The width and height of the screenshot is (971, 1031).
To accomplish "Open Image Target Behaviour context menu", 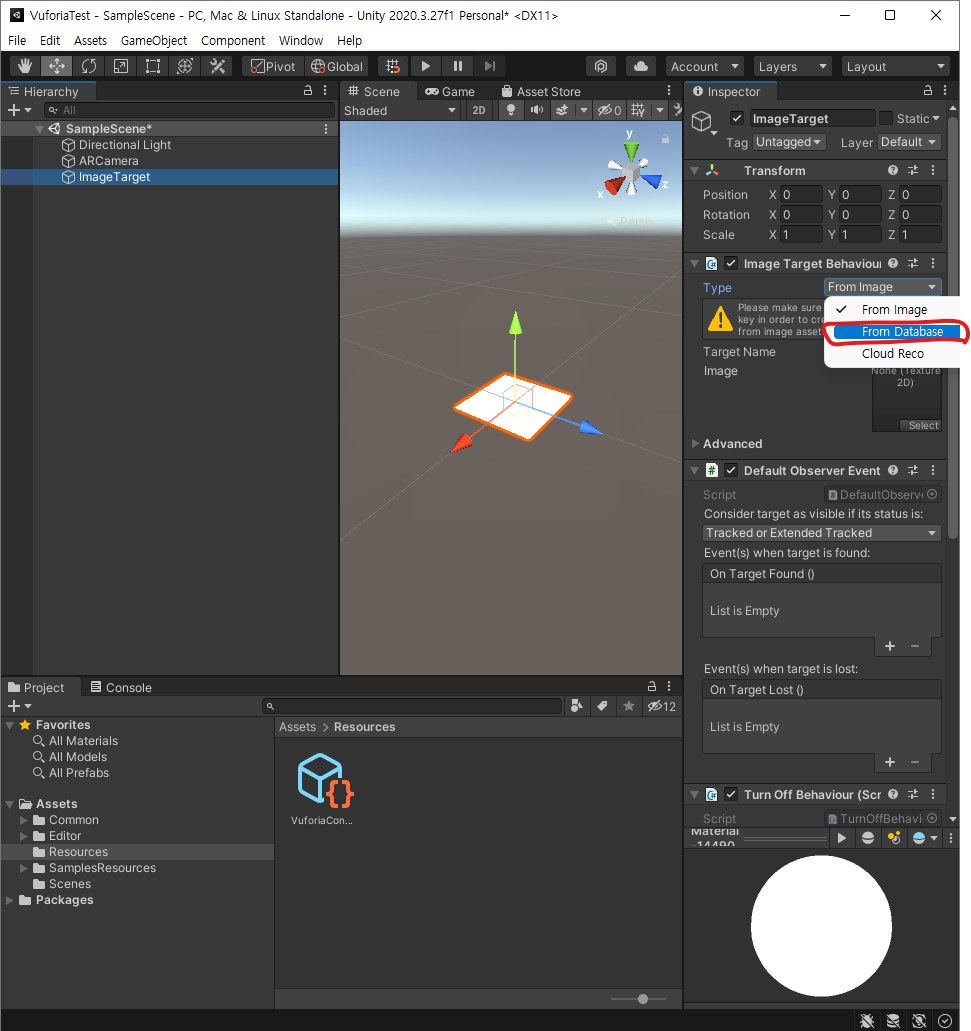I will pos(932,263).
